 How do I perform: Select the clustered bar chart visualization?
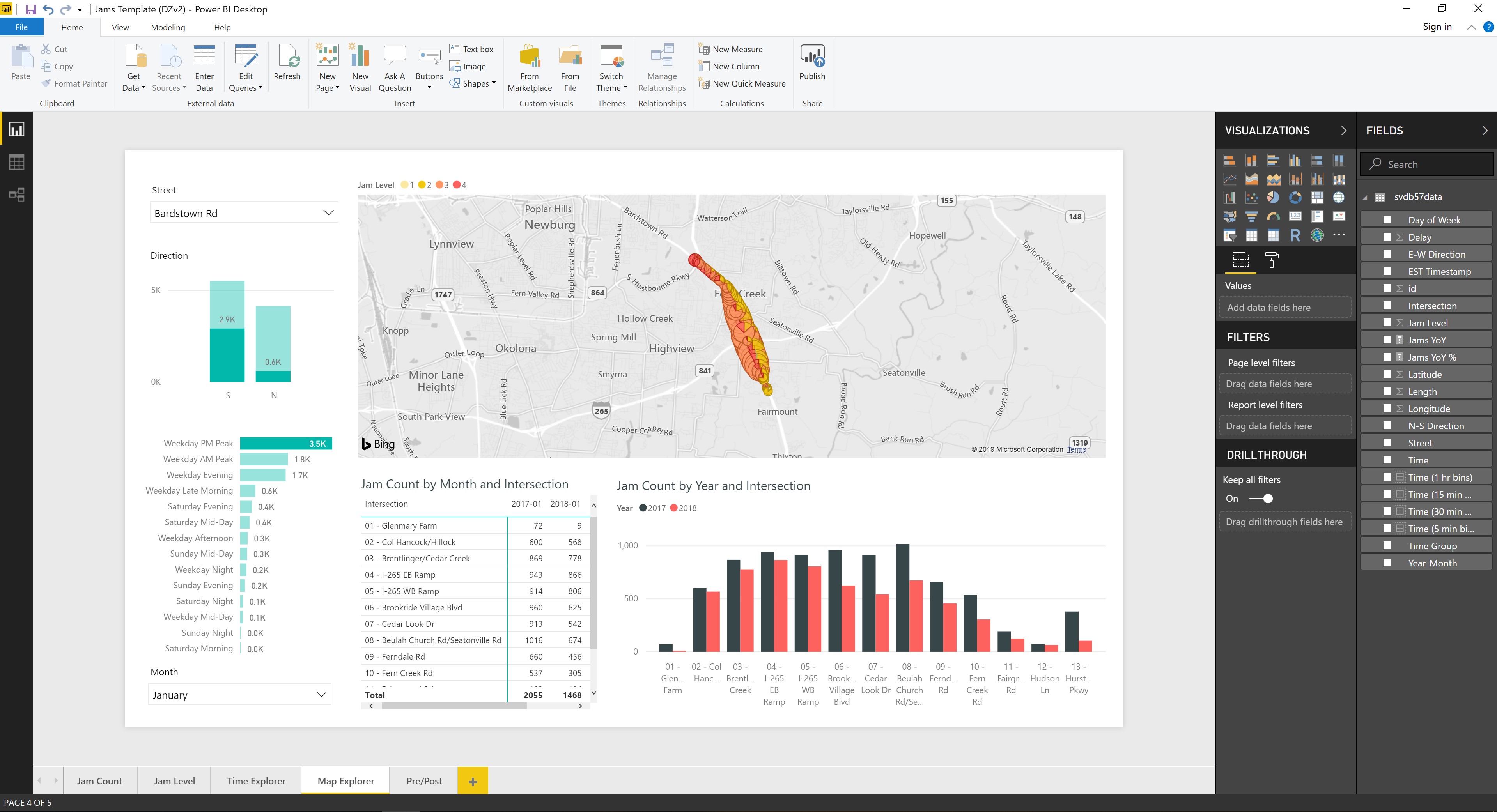pos(1273,161)
